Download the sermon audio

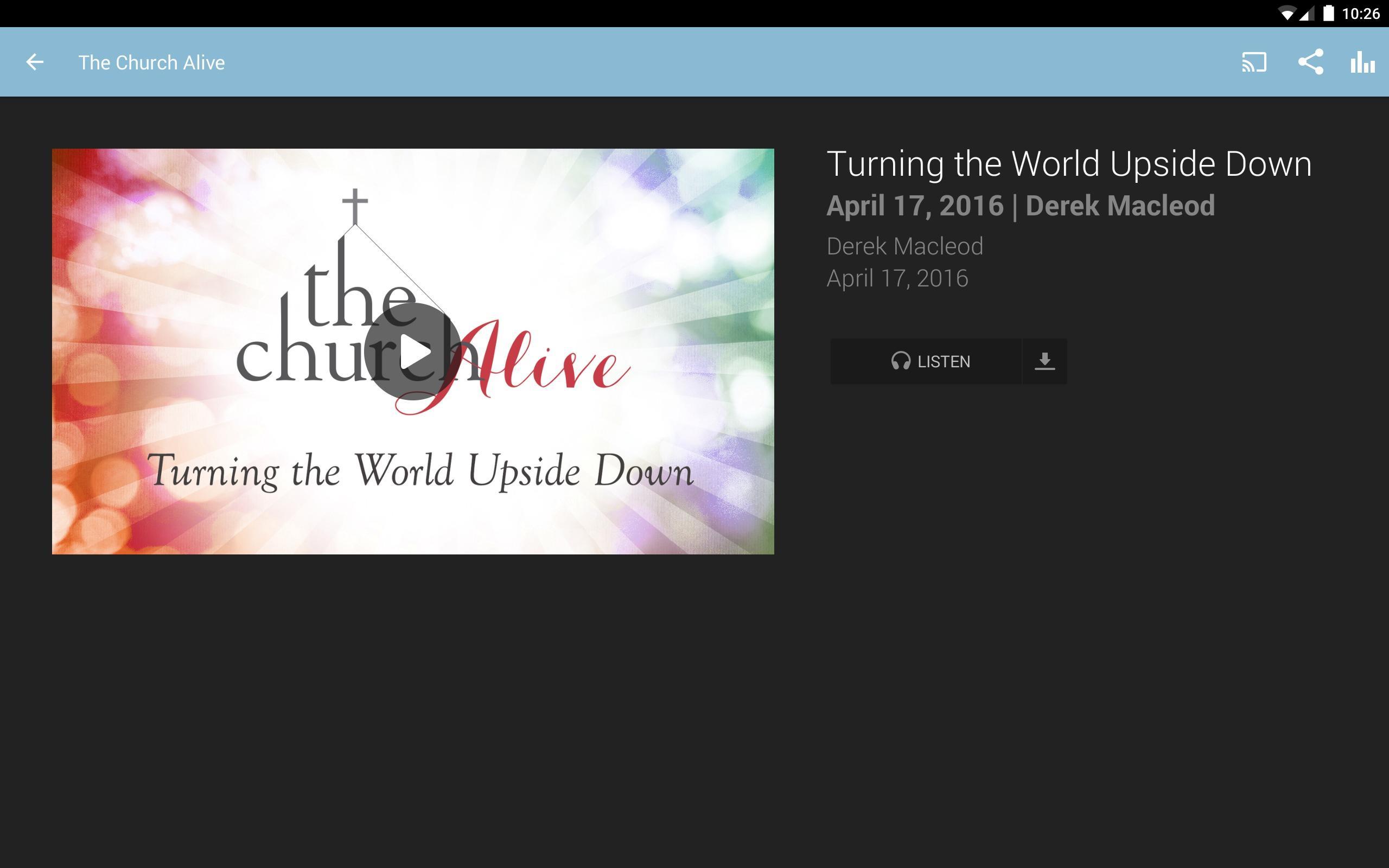(x=1044, y=361)
